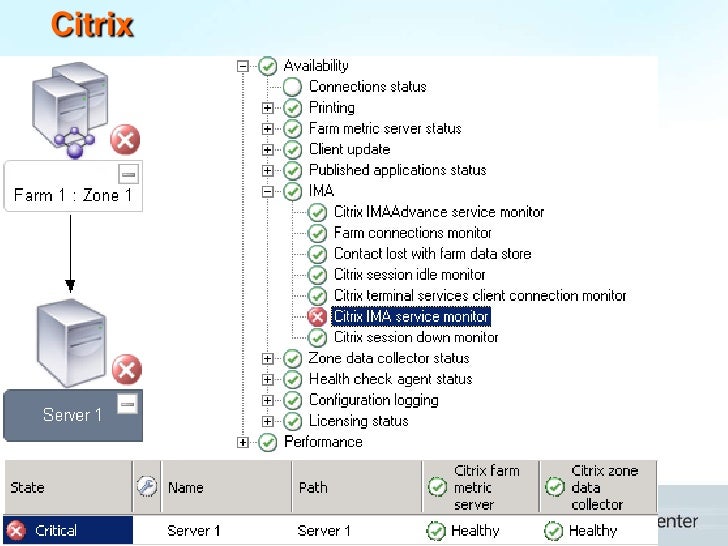Click the Client update health icon
The width and height of the screenshot is (728, 546).
pos(292,150)
